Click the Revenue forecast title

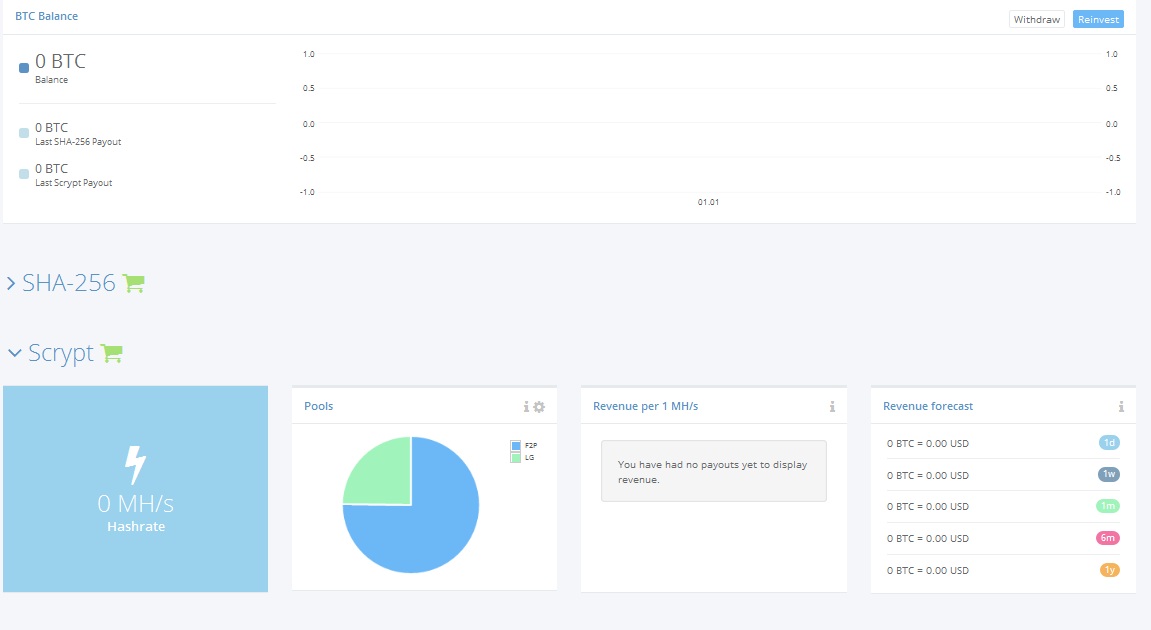point(928,406)
